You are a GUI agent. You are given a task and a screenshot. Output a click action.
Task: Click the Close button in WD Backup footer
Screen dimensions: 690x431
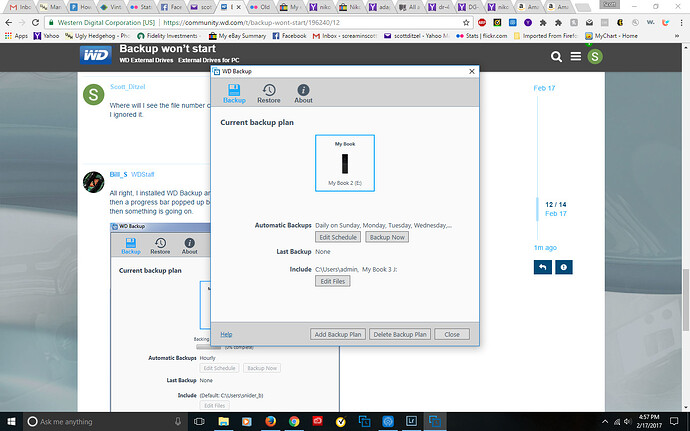coord(452,334)
